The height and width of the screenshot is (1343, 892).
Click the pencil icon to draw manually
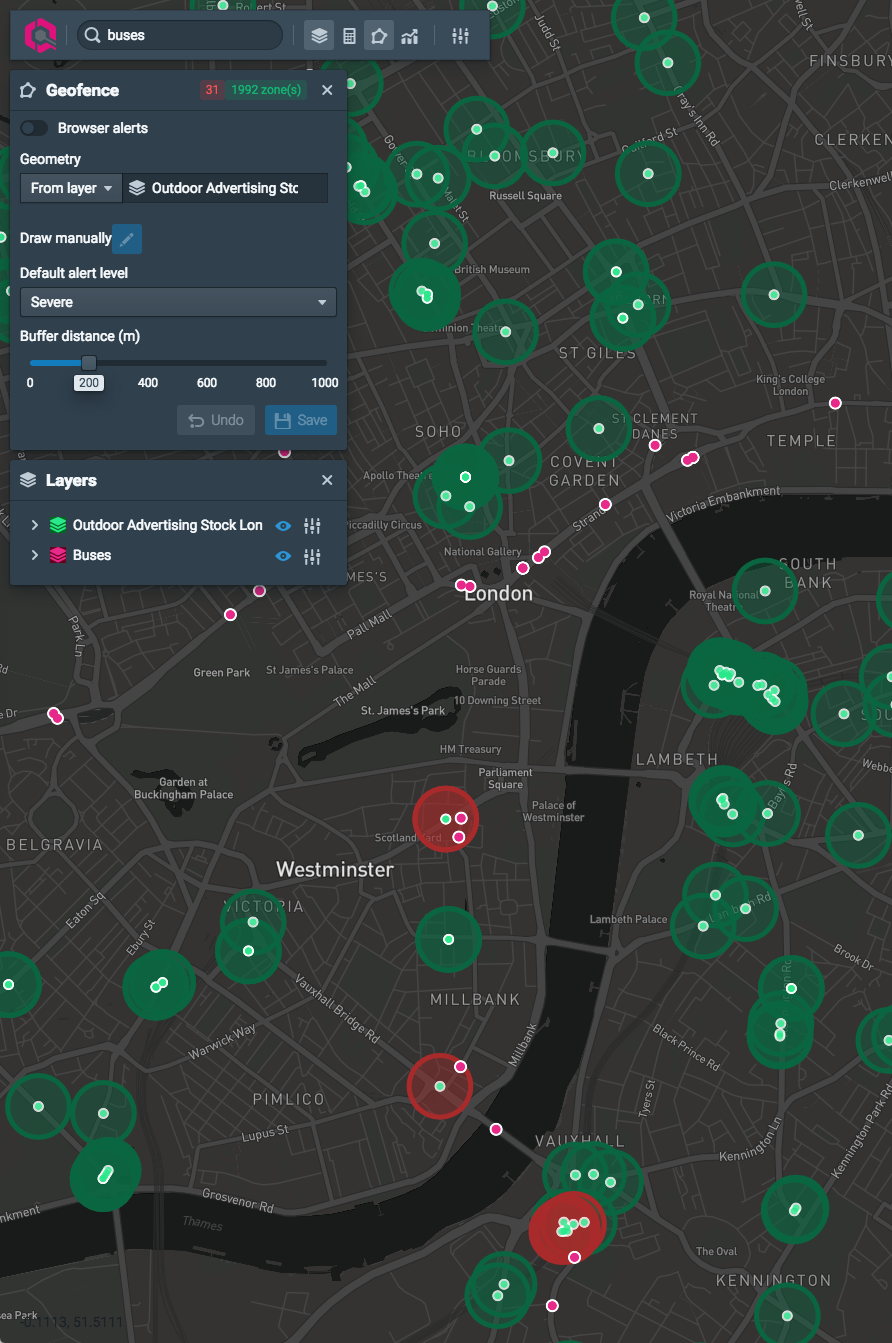point(127,239)
